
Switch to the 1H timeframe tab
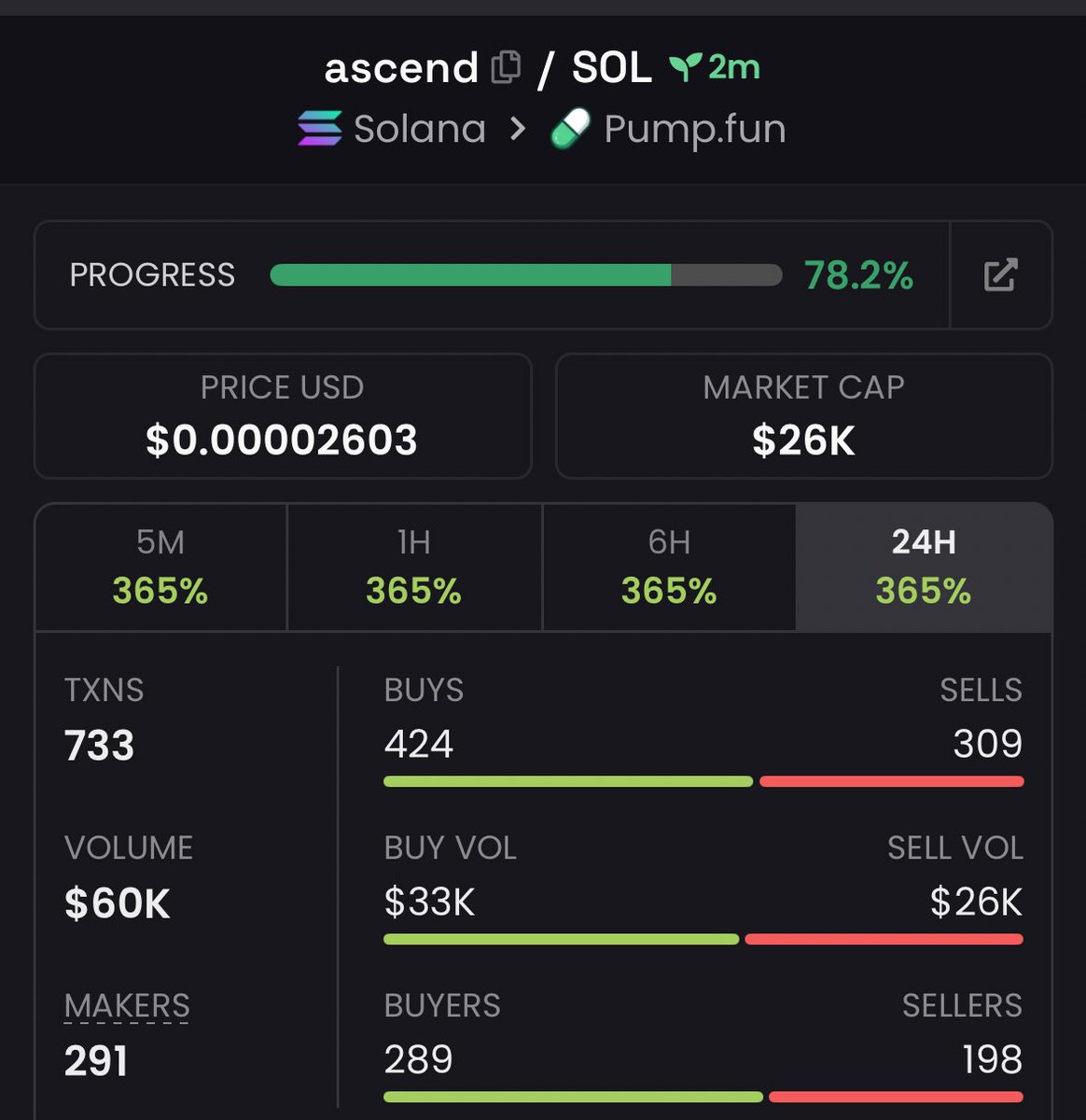pos(414,567)
